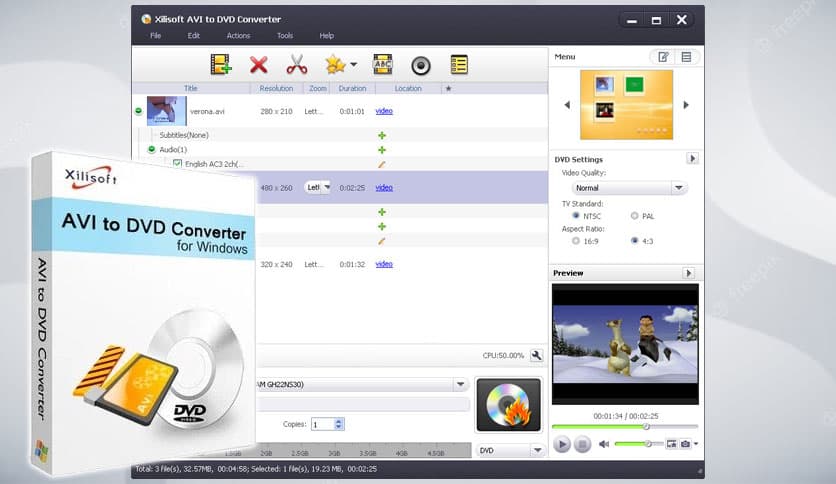Screen dimensions: 836x484
Task: Click the menu list view icon
Action: (686, 57)
